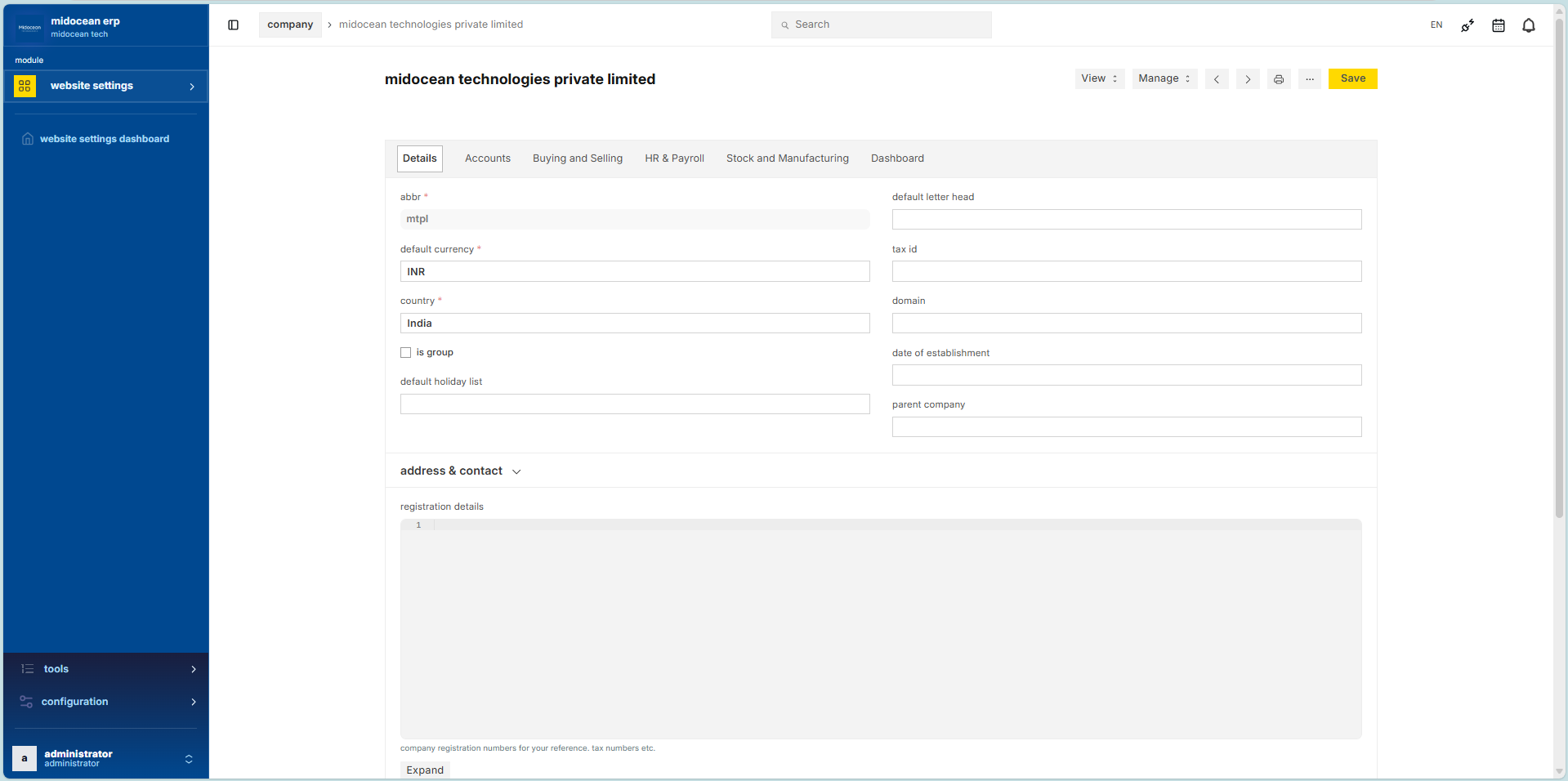Click the Expand button below registration details
Viewport: 1568px width, 781px height.
point(425,770)
